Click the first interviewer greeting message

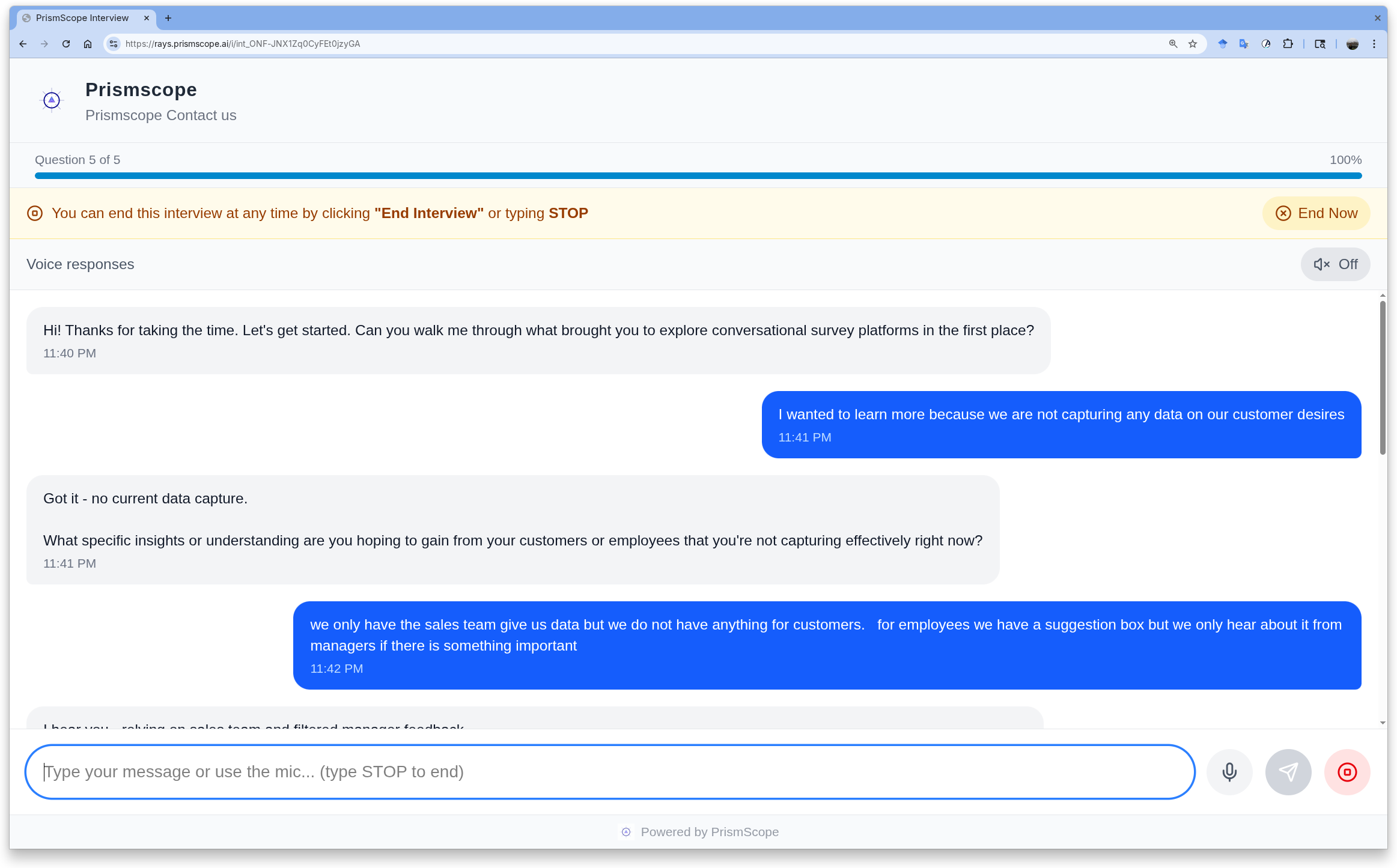(538, 341)
